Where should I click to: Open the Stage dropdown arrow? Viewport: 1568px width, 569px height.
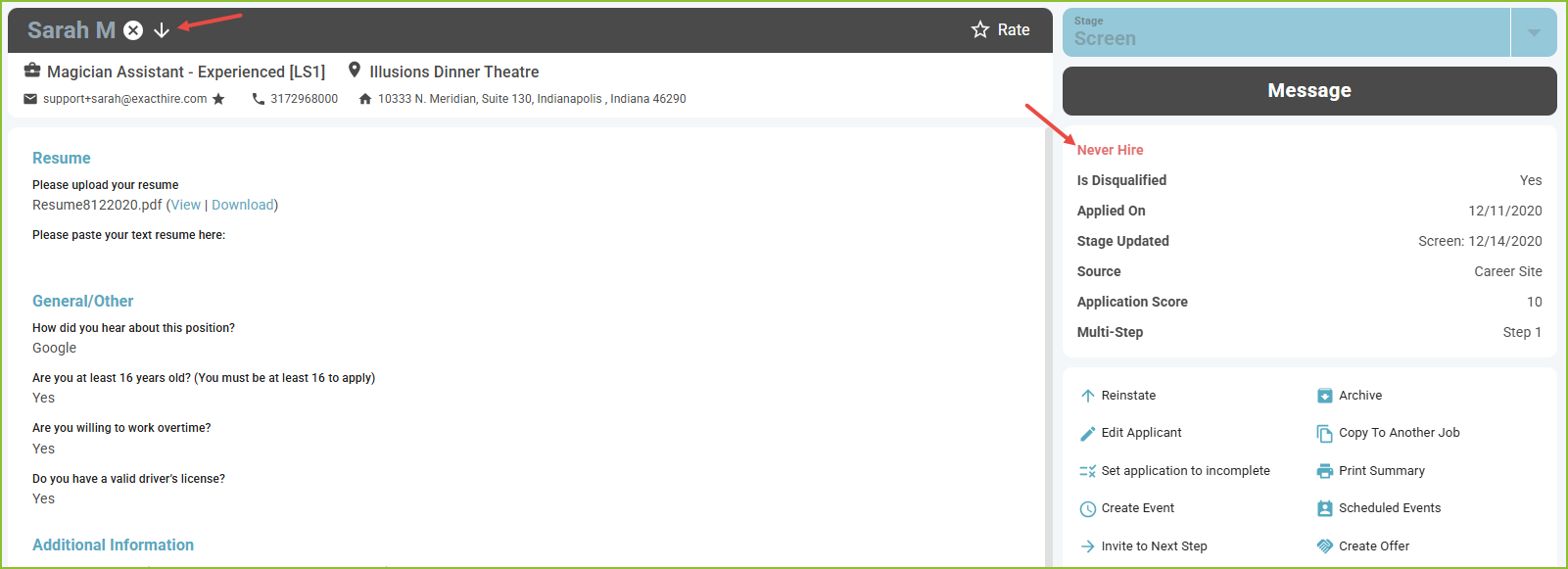coord(1534,32)
